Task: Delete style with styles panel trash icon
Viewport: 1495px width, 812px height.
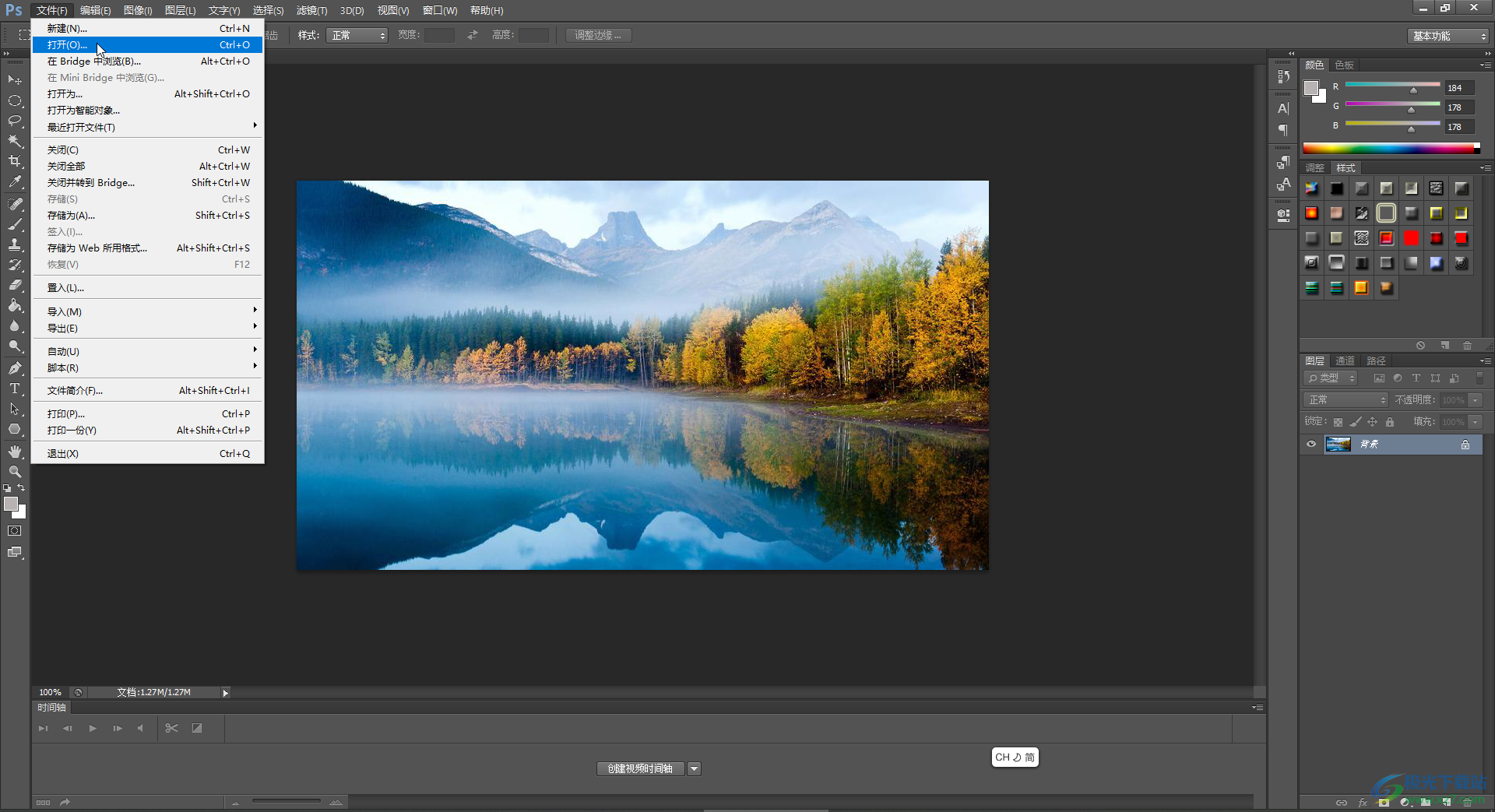Action: click(1467, 345)
